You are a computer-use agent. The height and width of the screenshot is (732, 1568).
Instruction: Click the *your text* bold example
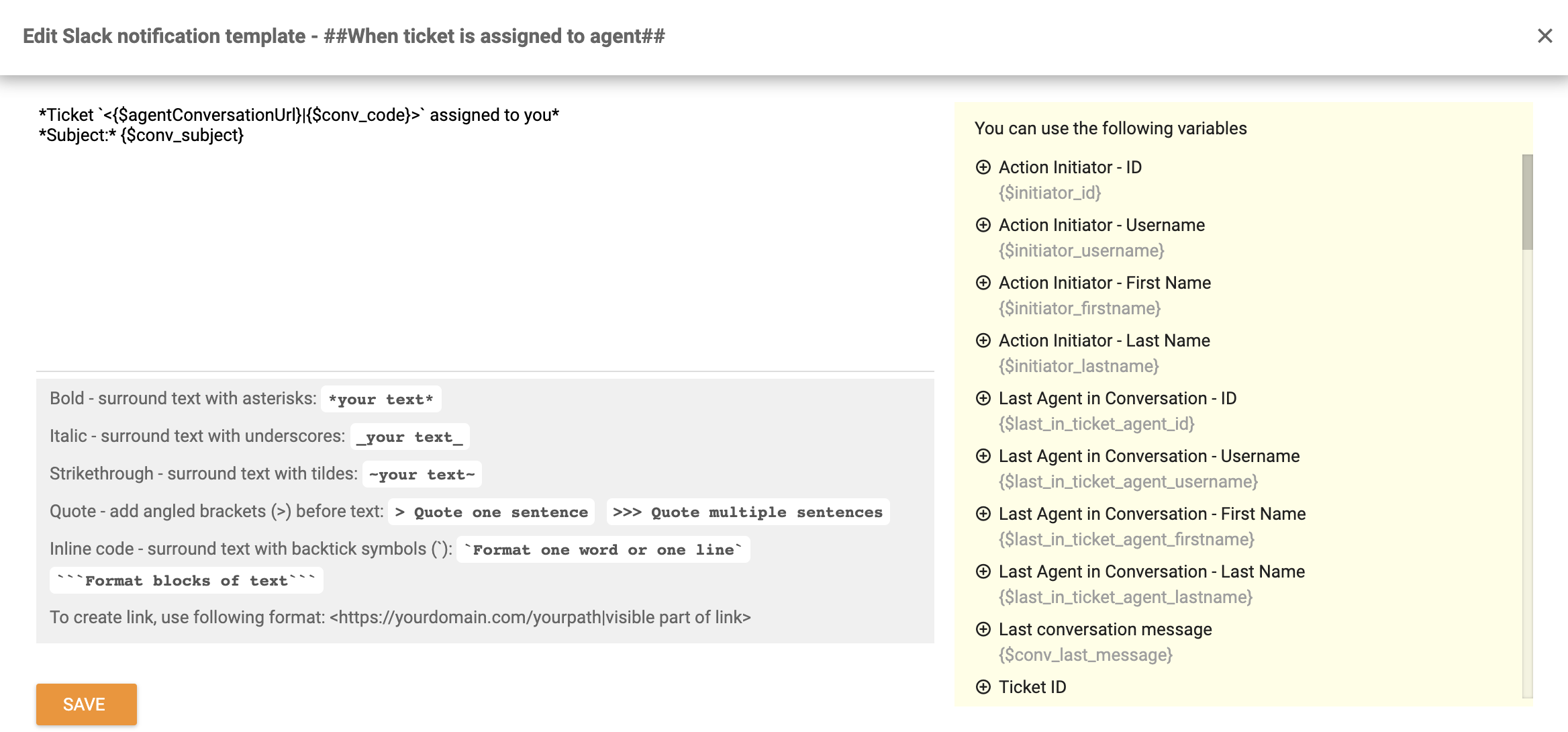pos(381,399)
